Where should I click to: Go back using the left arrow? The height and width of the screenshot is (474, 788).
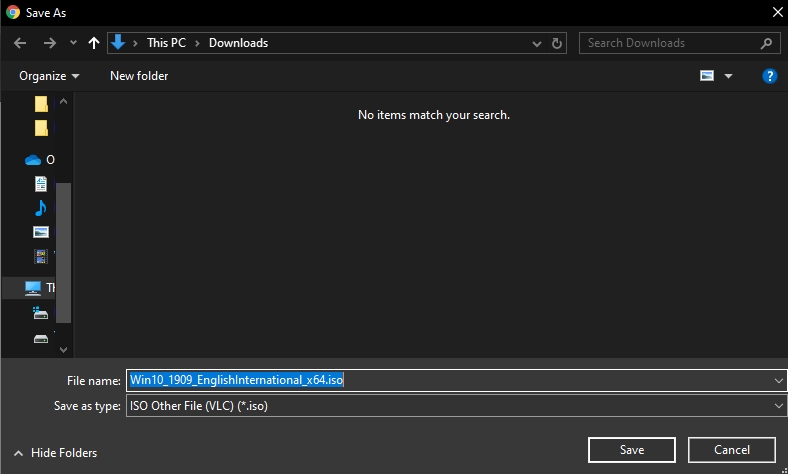click(x=20, y=43)
